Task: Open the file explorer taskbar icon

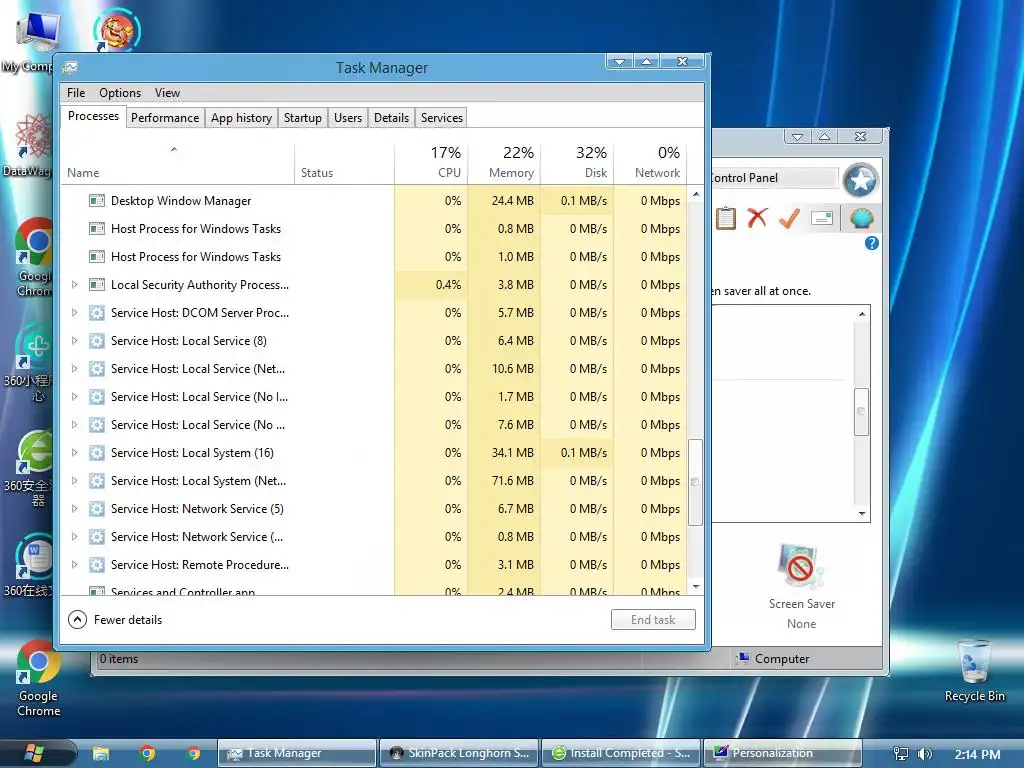Action: pyautogui.click(x=101, y=754)
